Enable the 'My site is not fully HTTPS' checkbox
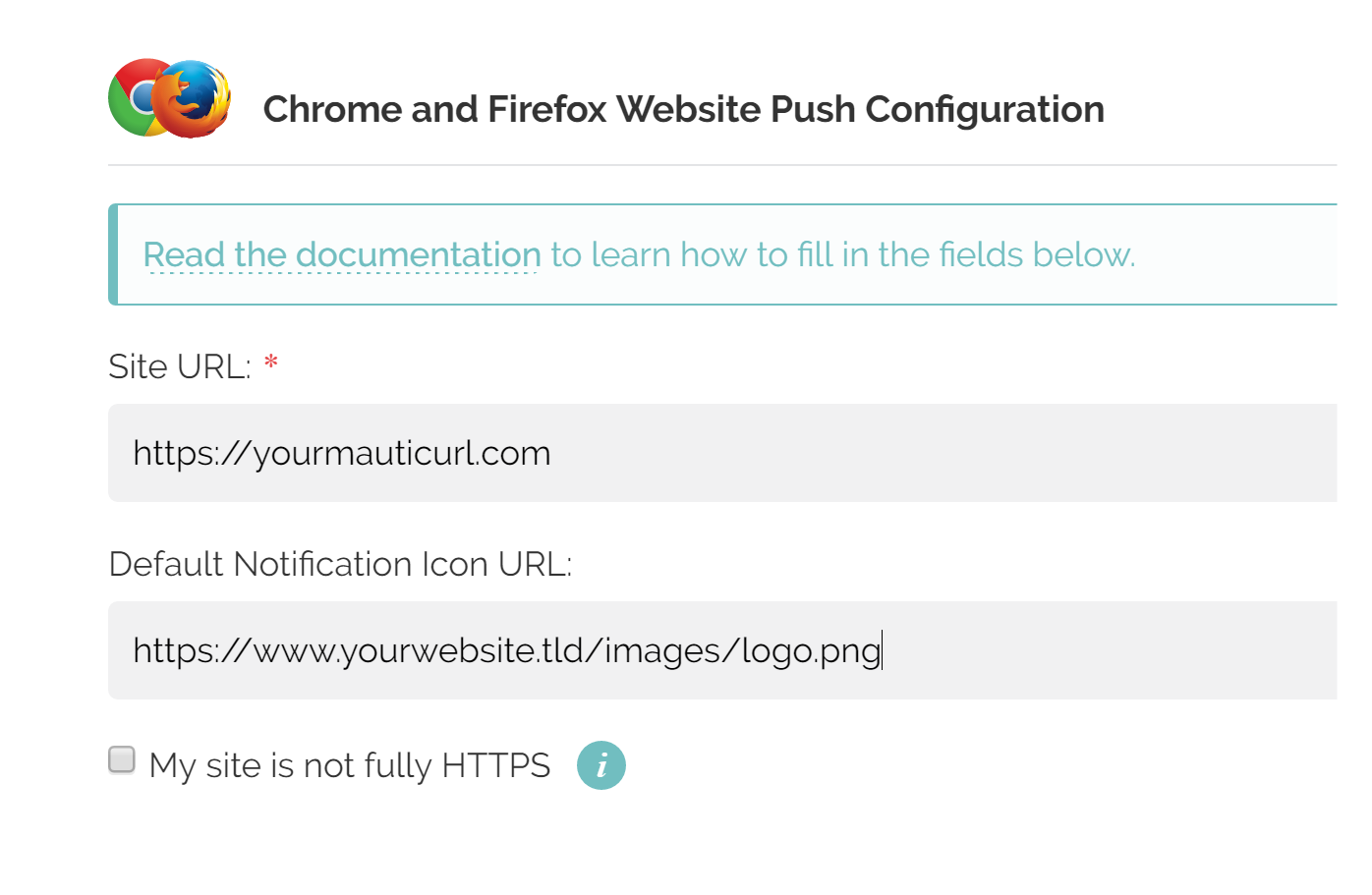The height and width of the screenshot is (895, 1372). click(122, 759)
